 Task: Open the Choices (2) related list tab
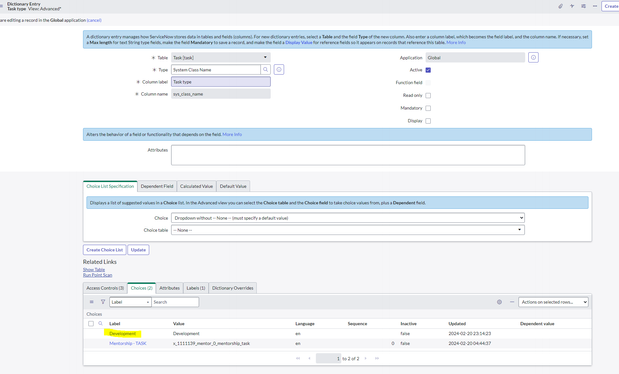(141, 288)
